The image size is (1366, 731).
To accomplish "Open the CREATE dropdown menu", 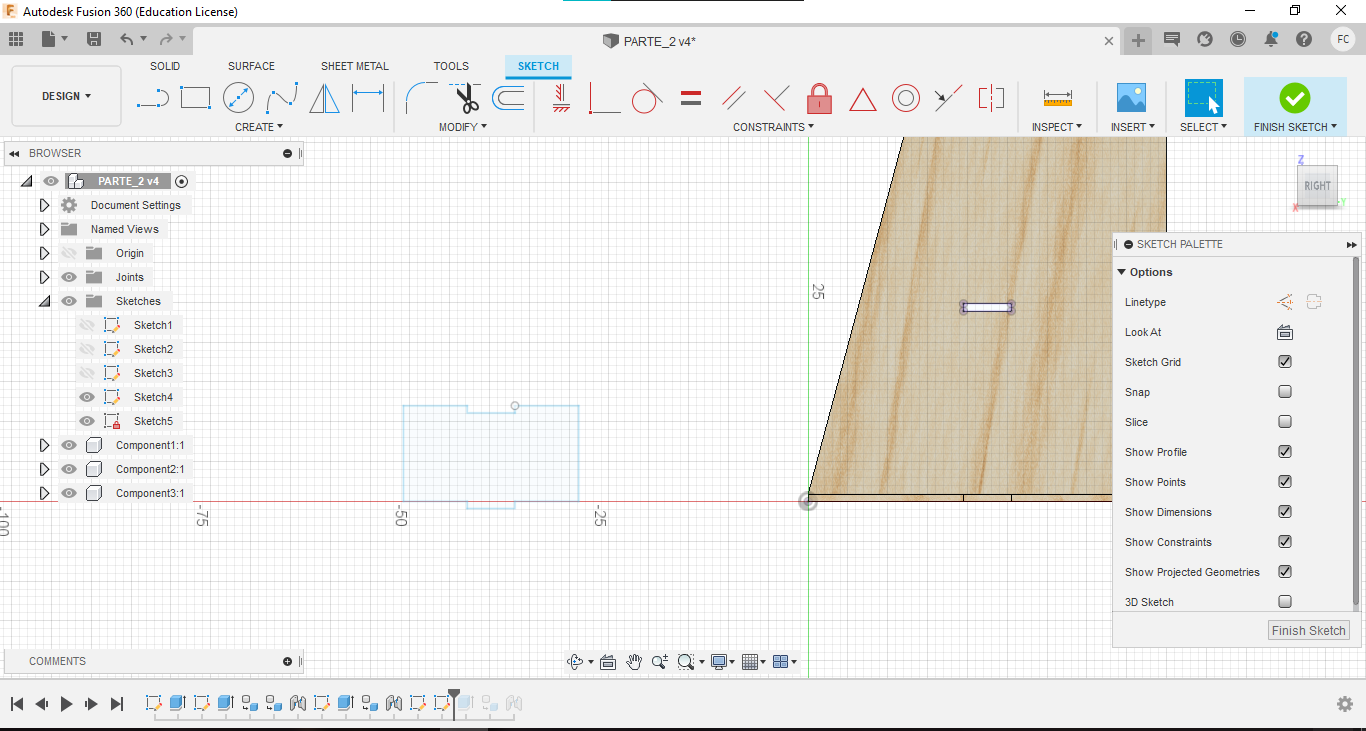I will pyautogui.click(x=259, y=127).
